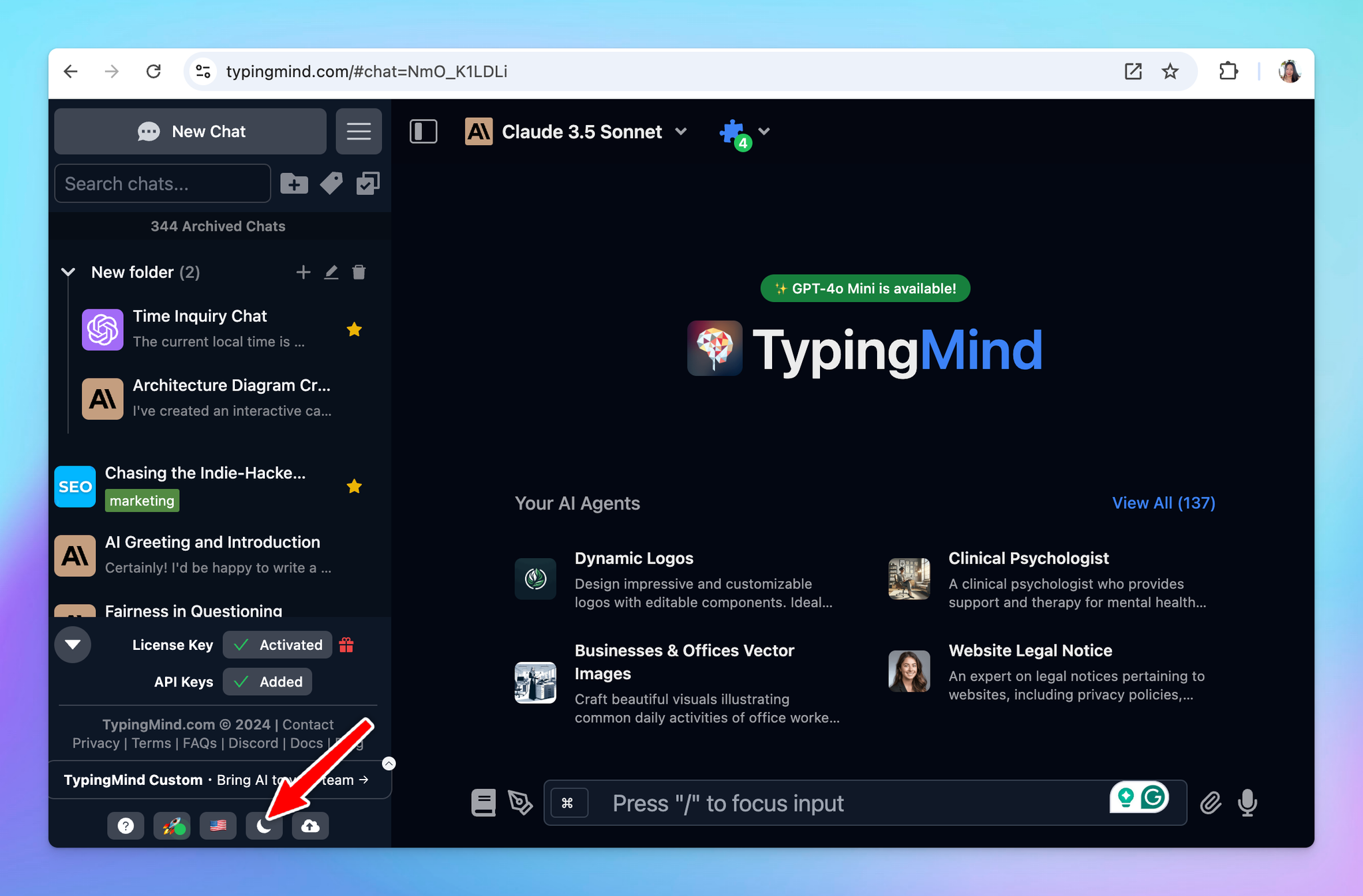Toggle the sidebar panel icon

click(423, 131)
